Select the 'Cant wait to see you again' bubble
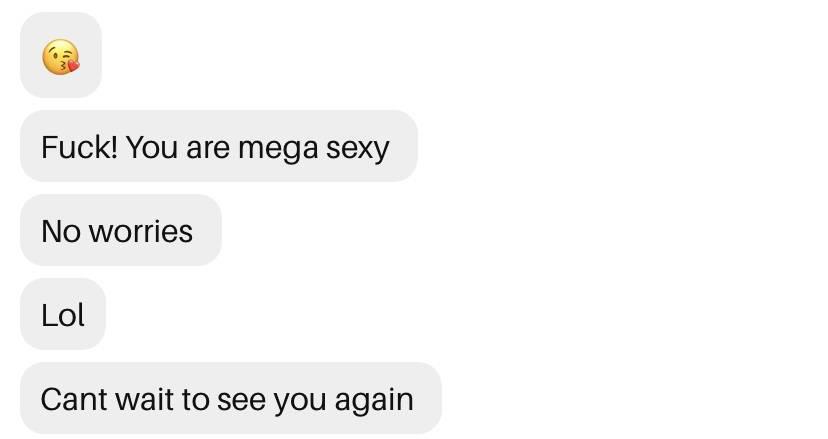This screenshot has width=828, height=439. [x=231, y=398]
